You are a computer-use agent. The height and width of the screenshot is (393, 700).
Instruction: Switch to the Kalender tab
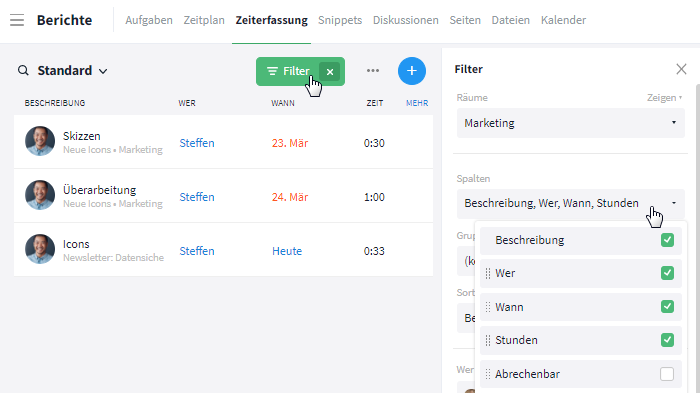tap(563, 20)
